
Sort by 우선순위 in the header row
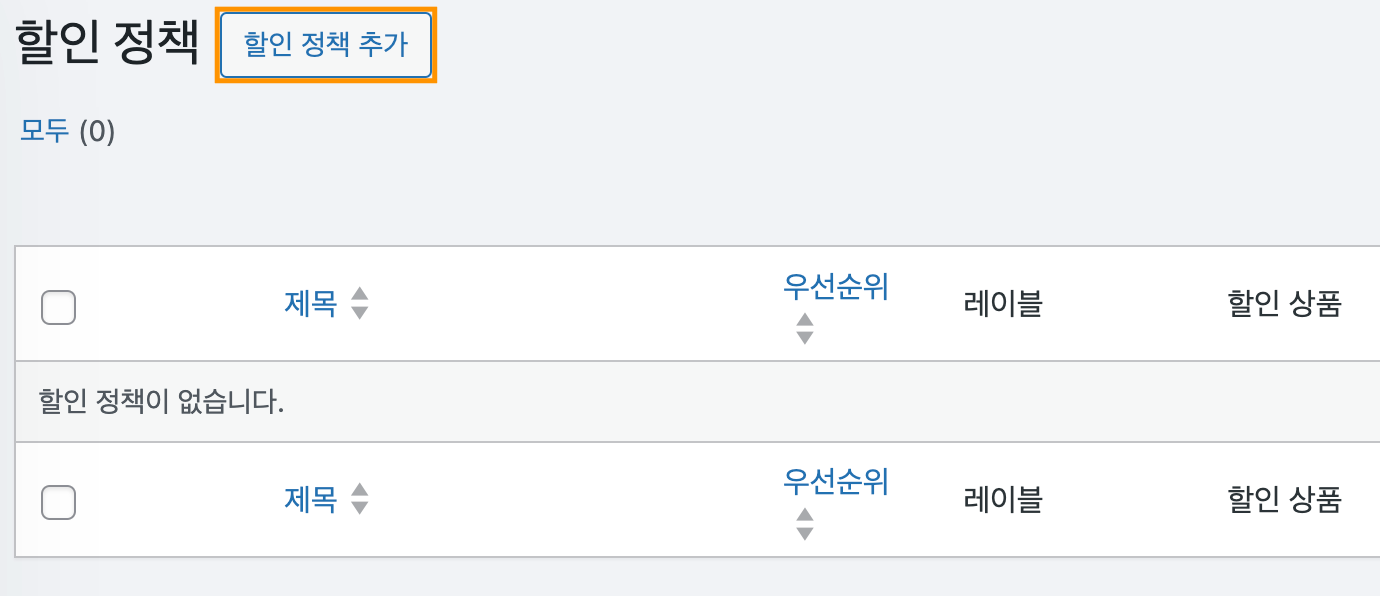coord(836,288)
